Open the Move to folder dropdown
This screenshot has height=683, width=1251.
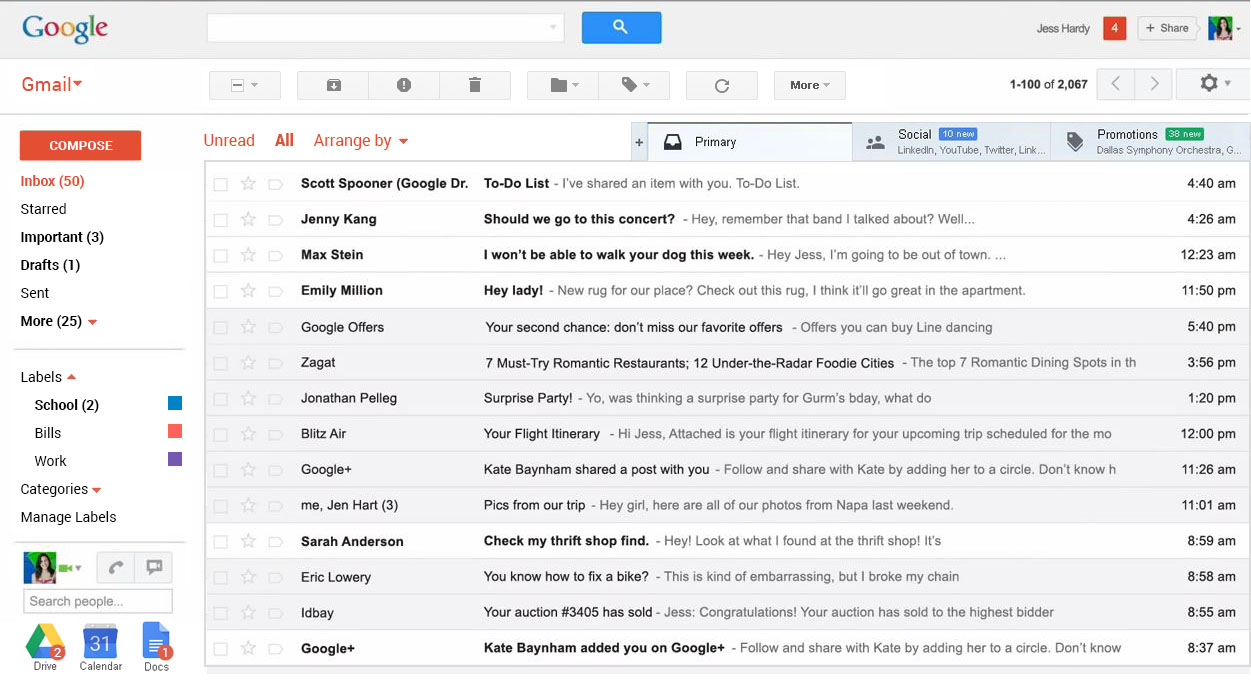[x=563, y=85]
